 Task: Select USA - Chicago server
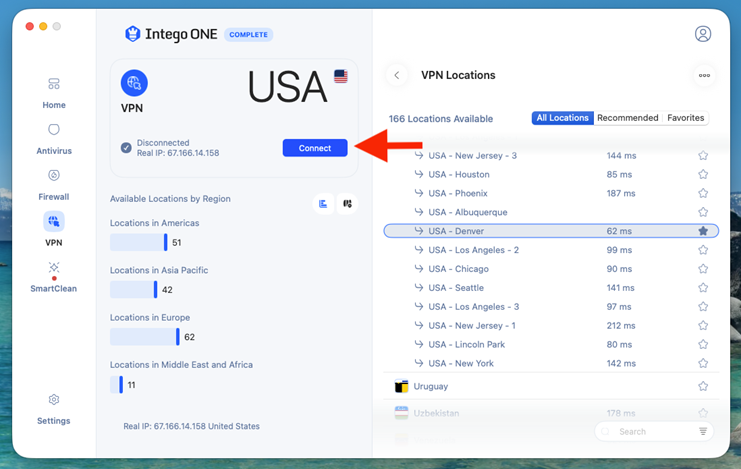pos(551,269)
